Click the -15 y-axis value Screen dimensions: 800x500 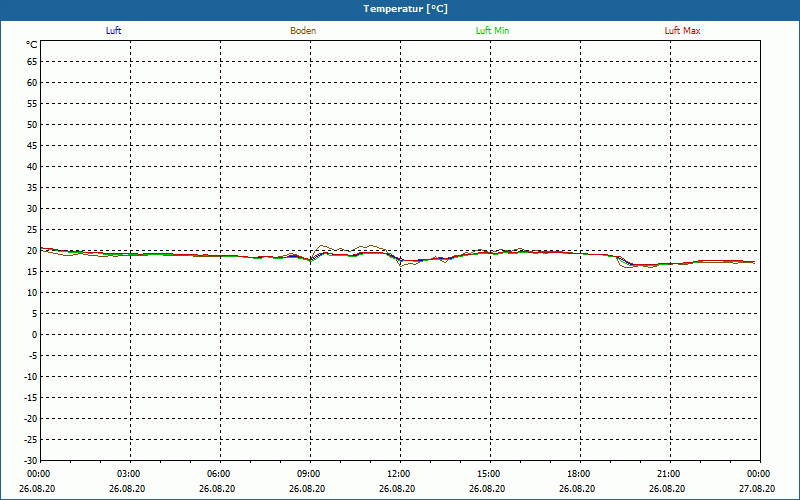pyautogui.click(x=31, y=397)
